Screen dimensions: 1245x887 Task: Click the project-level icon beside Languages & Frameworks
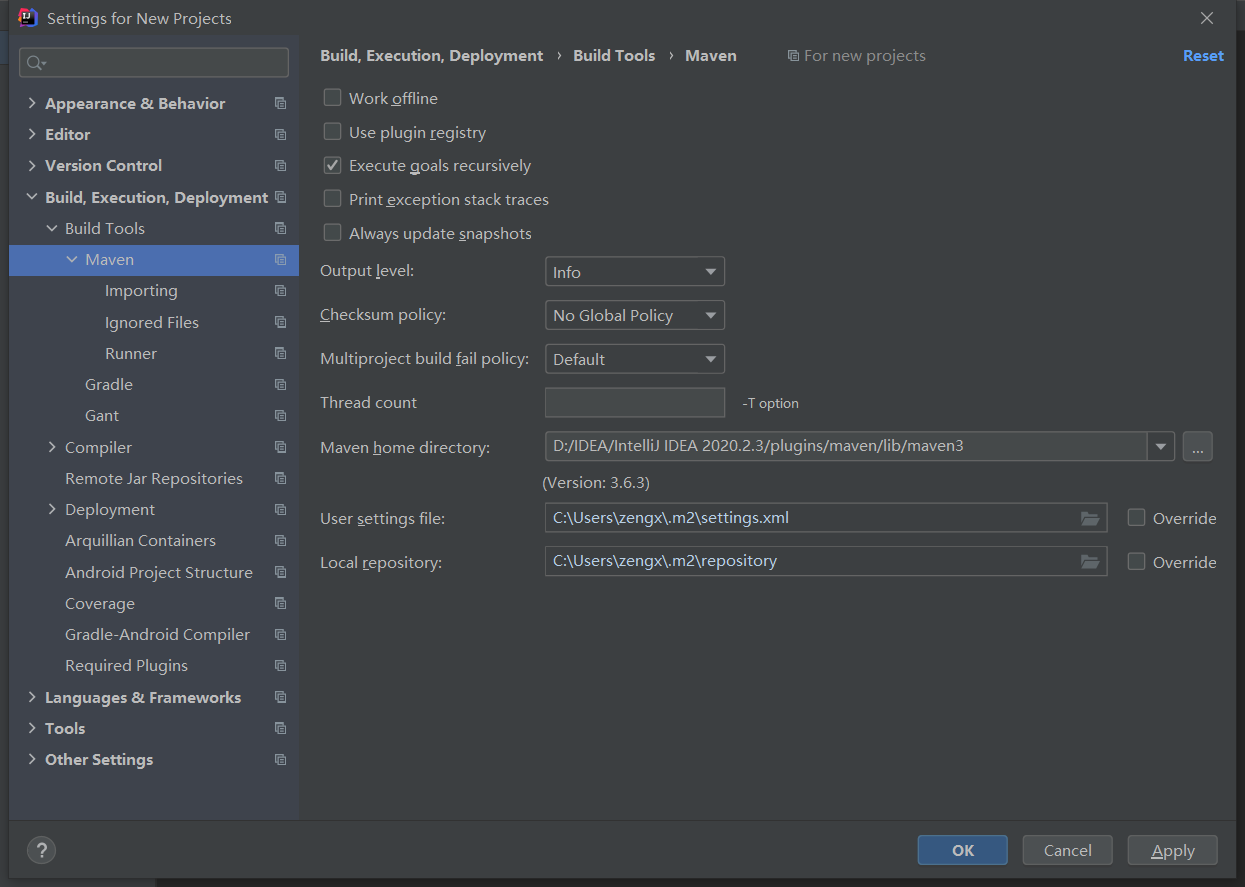(x=280, y=697)
